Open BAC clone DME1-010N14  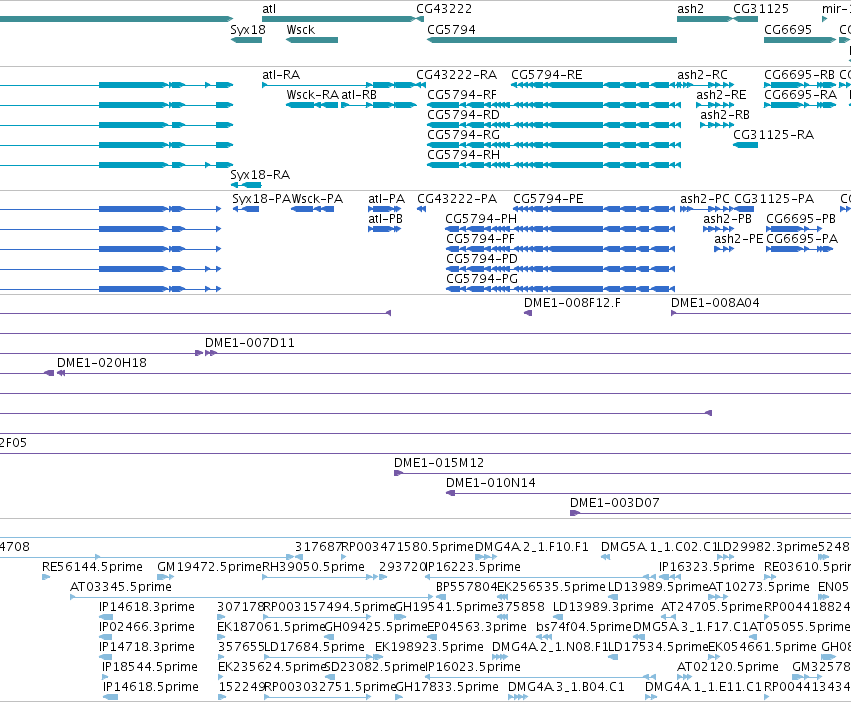click(491, 484)
